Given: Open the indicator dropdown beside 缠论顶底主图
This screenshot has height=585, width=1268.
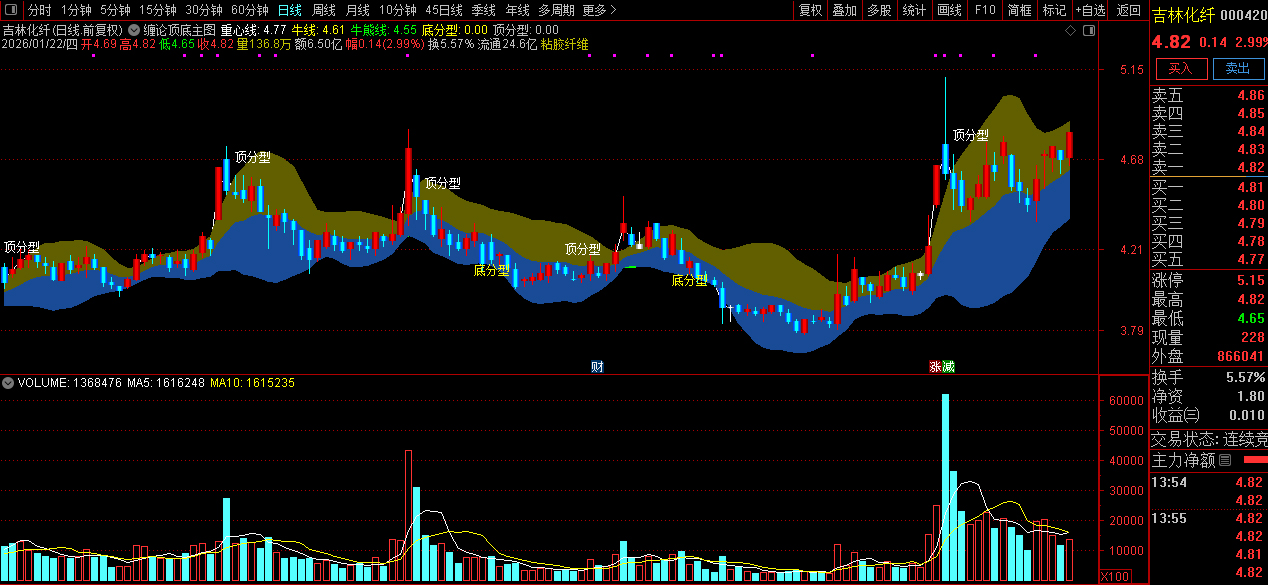Looking at the screenshot, I should (134, 30).
